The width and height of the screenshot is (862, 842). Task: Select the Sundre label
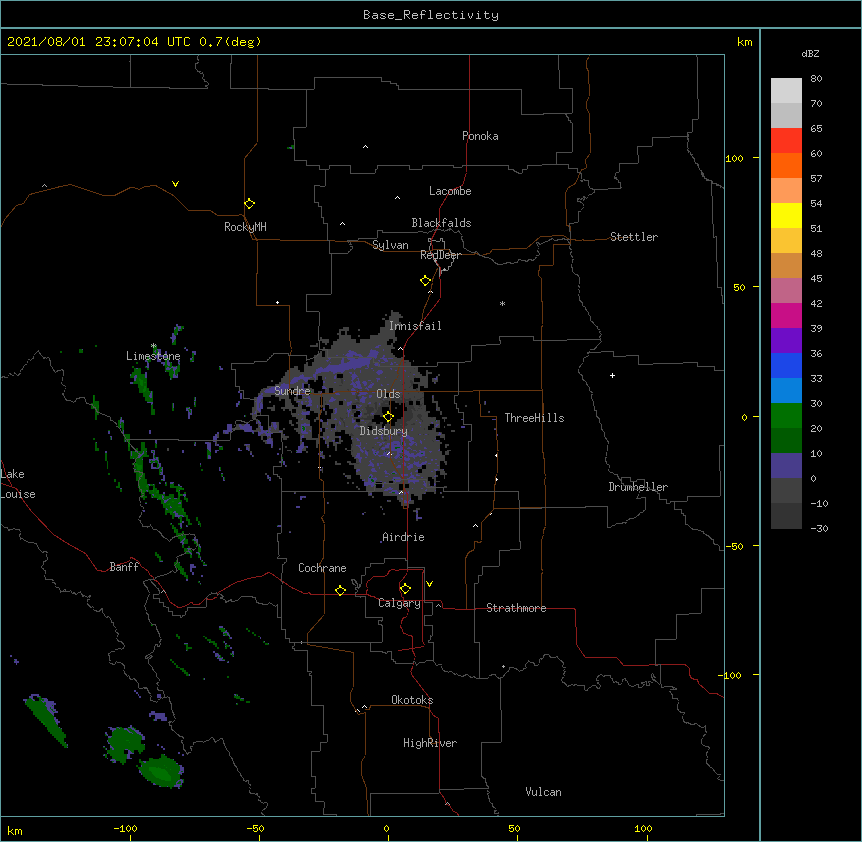click(x=292, y=391)
